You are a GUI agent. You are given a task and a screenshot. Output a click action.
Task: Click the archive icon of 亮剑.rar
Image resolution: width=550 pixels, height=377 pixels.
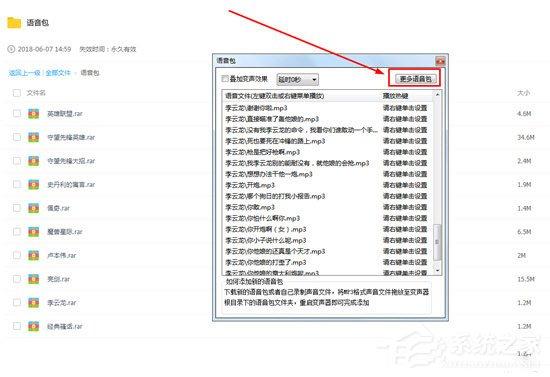click(34, 279)
